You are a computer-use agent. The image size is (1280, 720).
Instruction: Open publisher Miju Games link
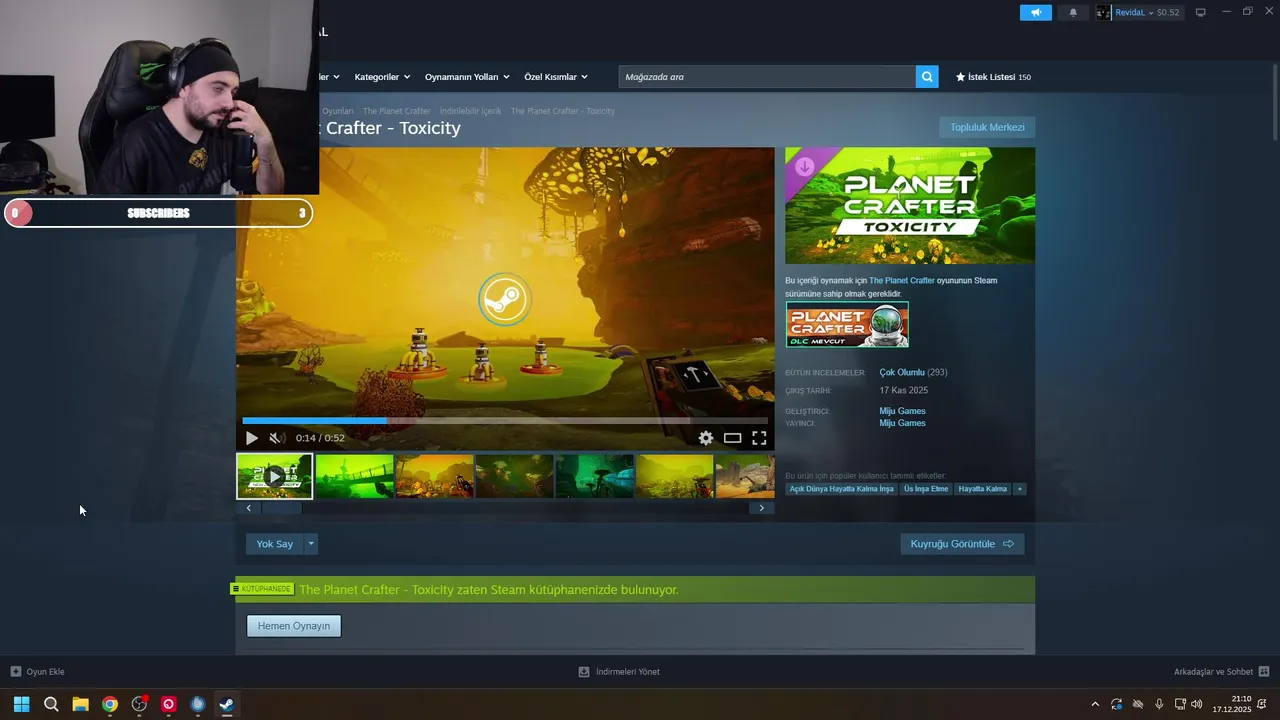click(902, 423)
